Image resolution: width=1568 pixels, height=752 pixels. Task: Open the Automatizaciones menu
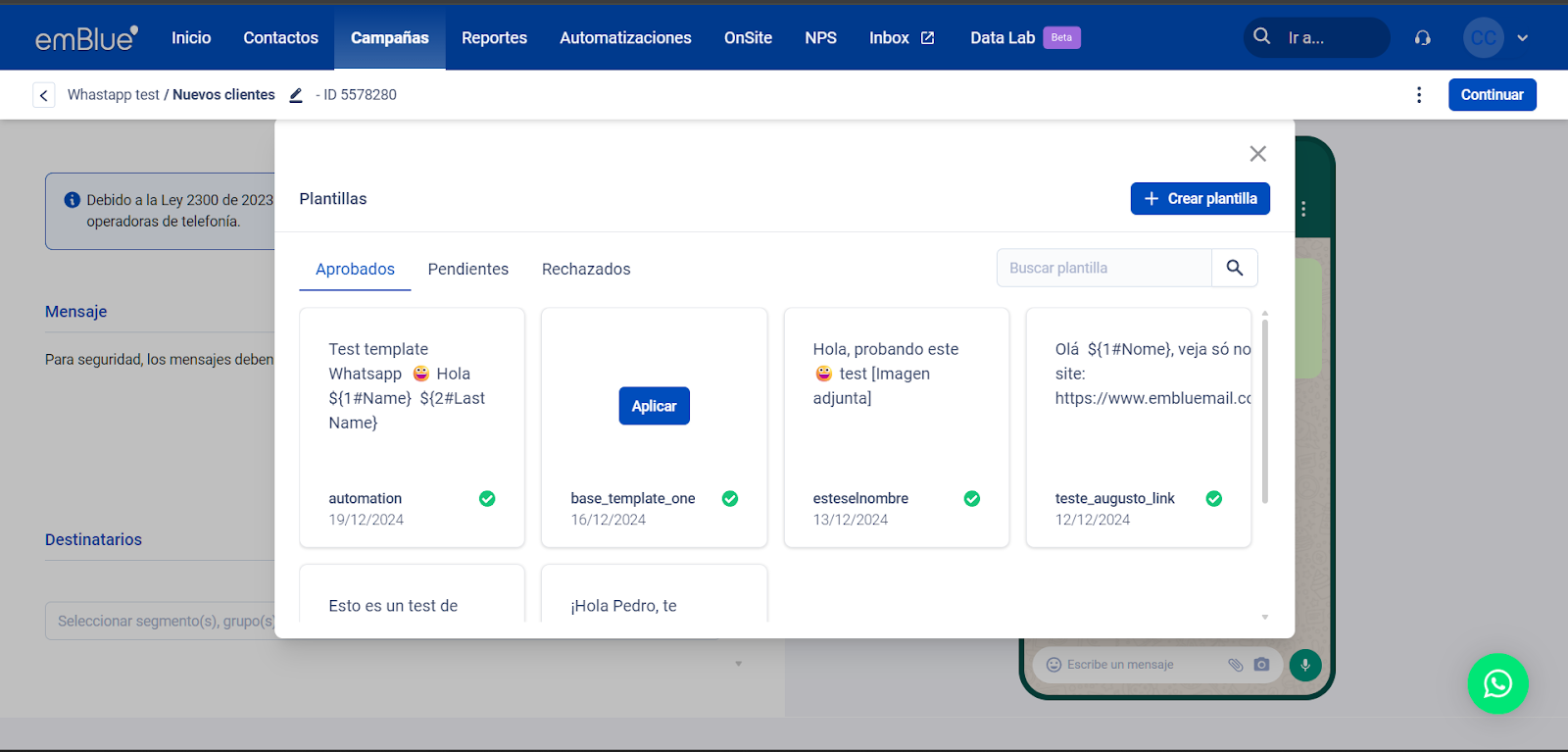click(x=625, y=38)
